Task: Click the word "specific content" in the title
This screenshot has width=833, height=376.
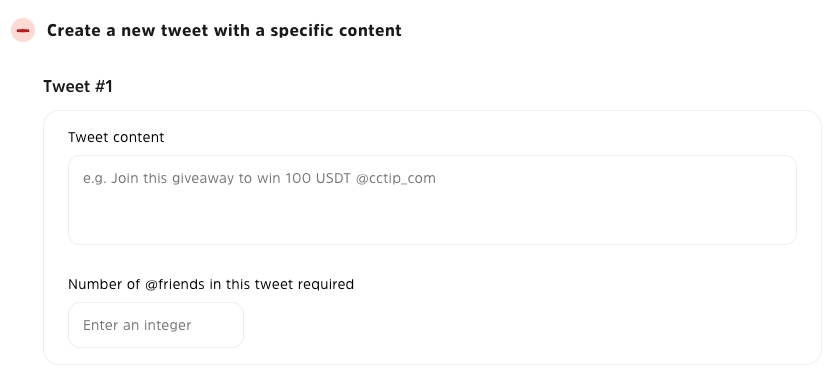Action: [336, 30]
